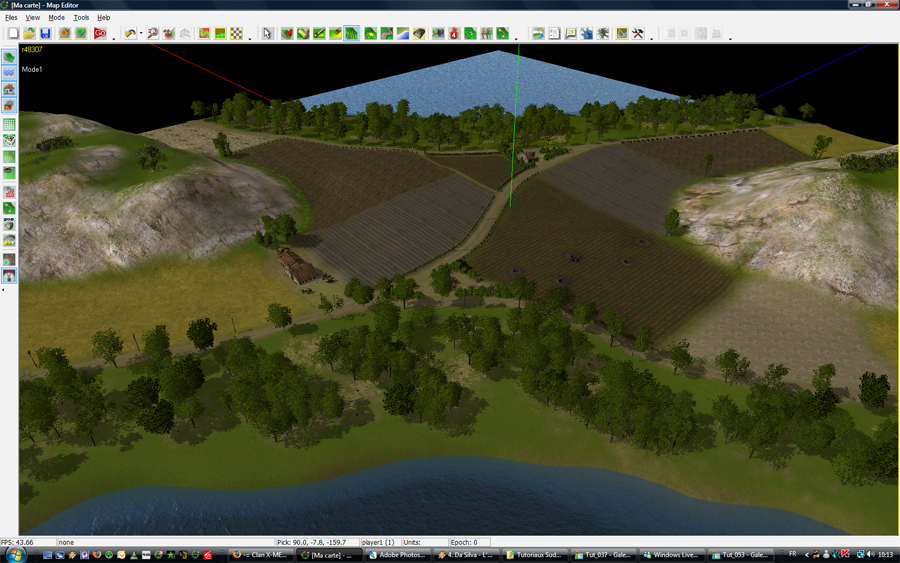The image size is (900, 563).
Task: Click the trees/forest placement icon
Action: (487, 33)
